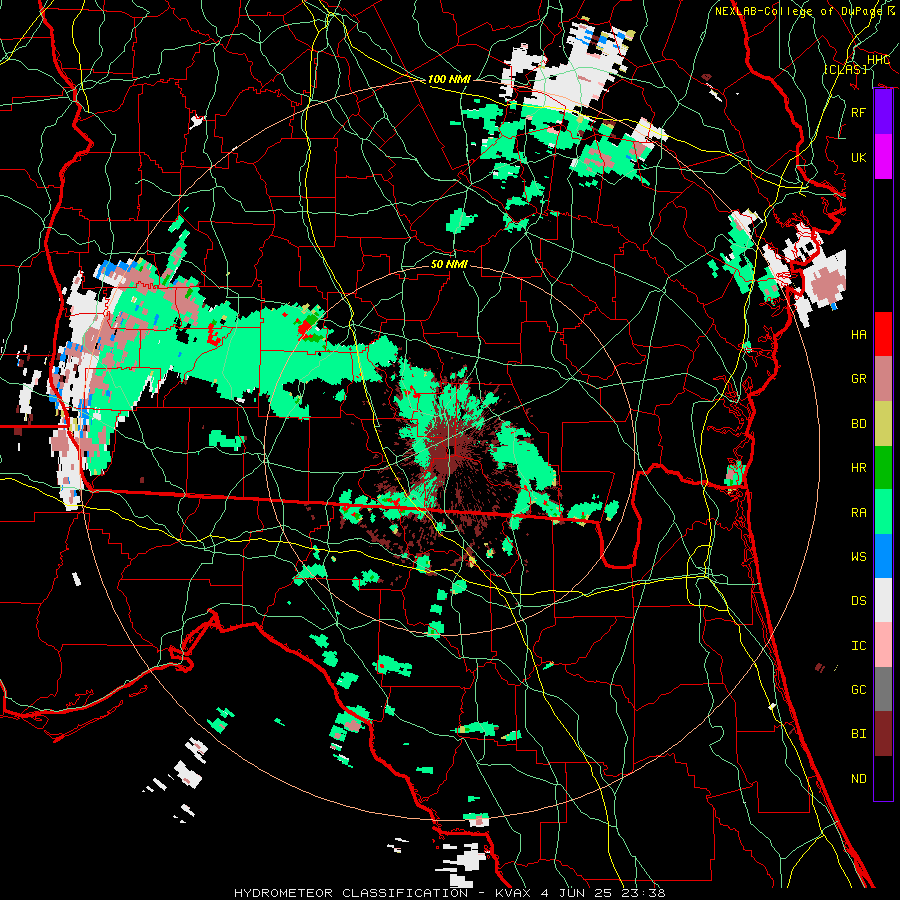Click the HR dark green legend swatch
This screenshot has width=900, height=900.
coord(883,468)
